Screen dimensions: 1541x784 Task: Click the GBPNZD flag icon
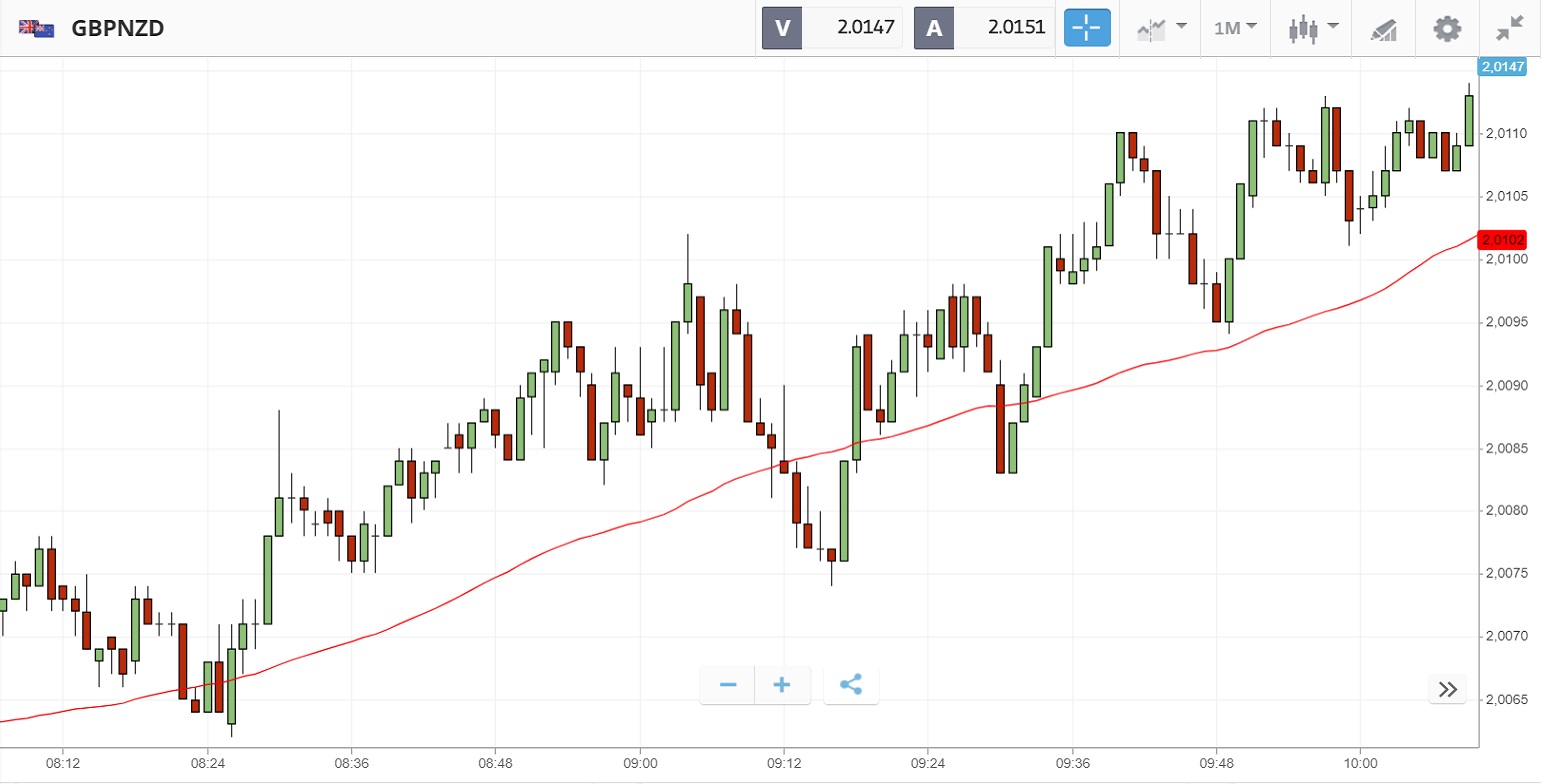click(36, 28)
